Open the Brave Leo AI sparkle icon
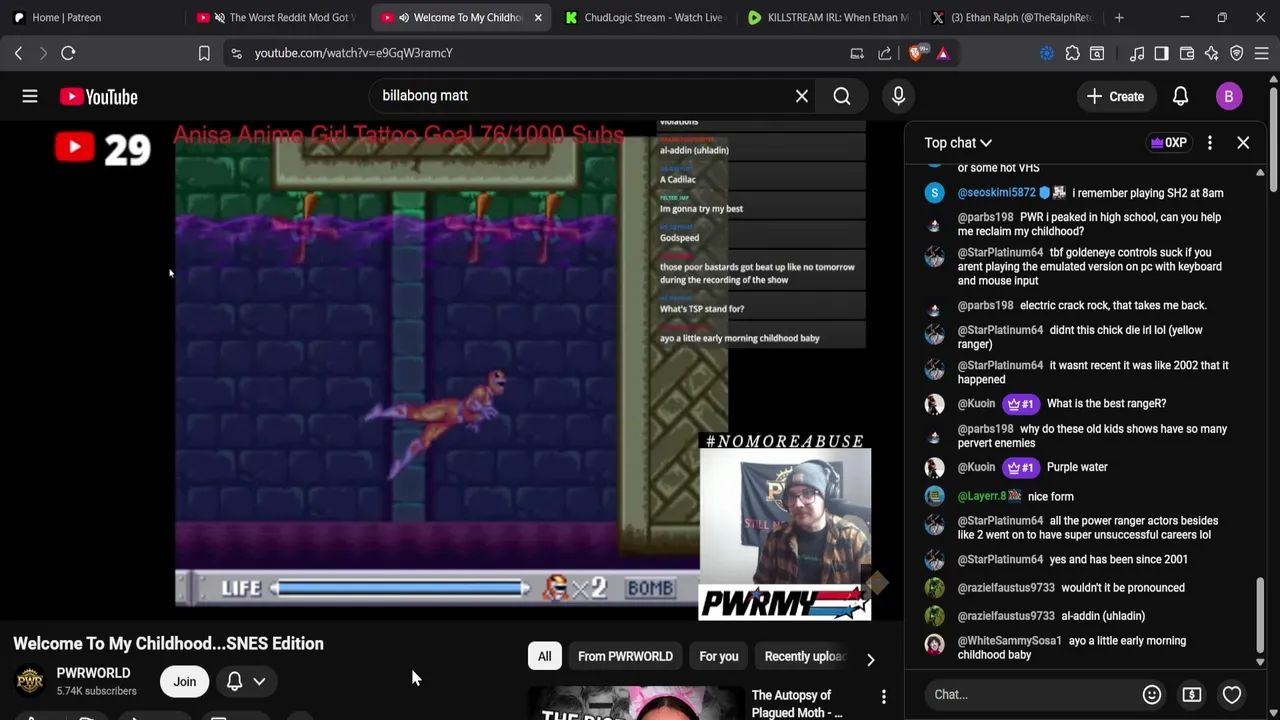The image size is (1280, 720). click(x=1212, y=53)
